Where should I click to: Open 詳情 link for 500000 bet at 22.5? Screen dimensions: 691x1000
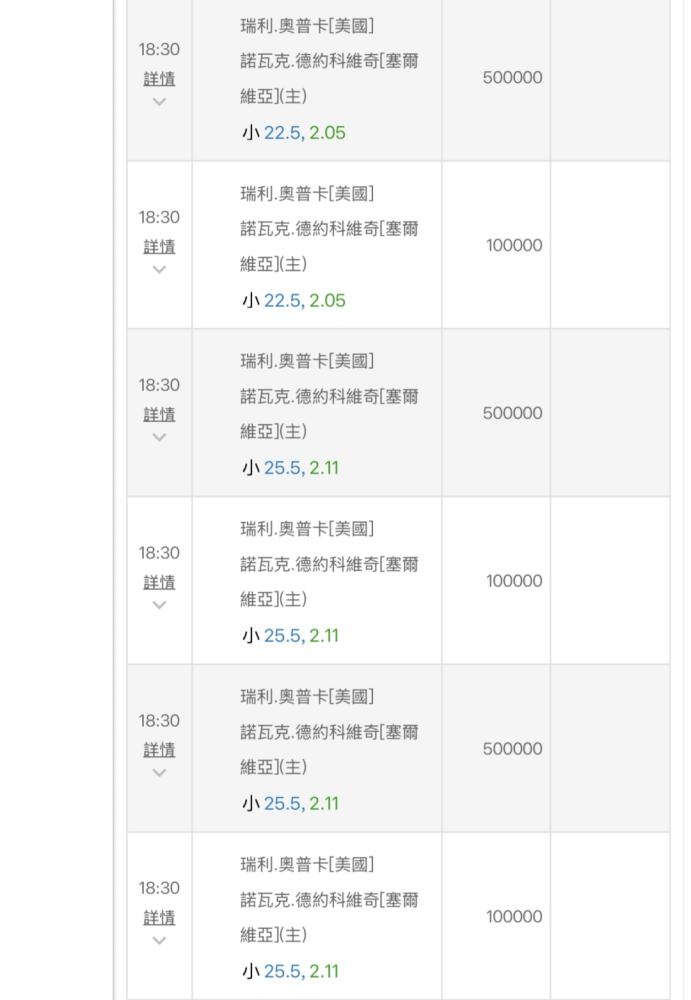[x=159, y=79]
